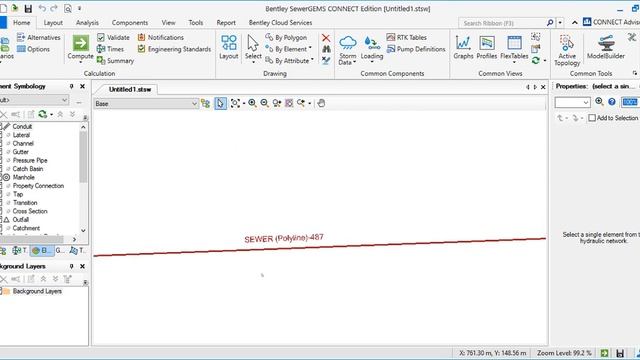Viewport: 640px width, 360px height.
Task: Open dropdown next to Zoom Extents icon
Action: pos(244,104)
